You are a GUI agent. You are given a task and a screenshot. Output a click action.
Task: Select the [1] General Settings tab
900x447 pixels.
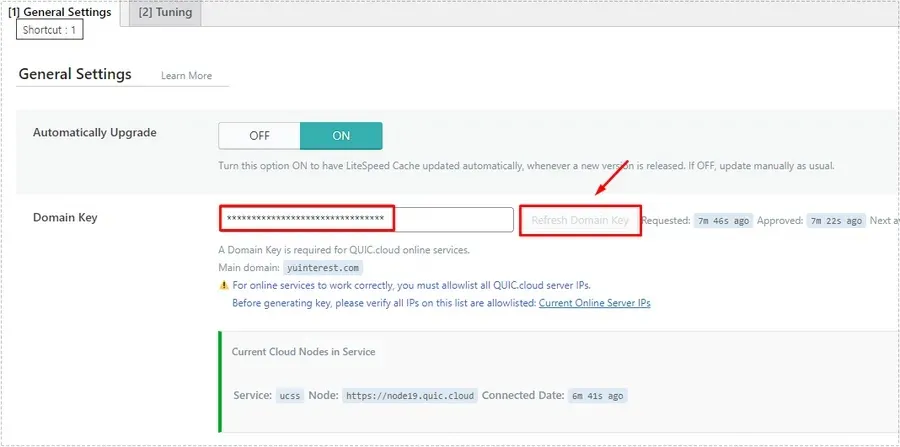pos(60,12)
